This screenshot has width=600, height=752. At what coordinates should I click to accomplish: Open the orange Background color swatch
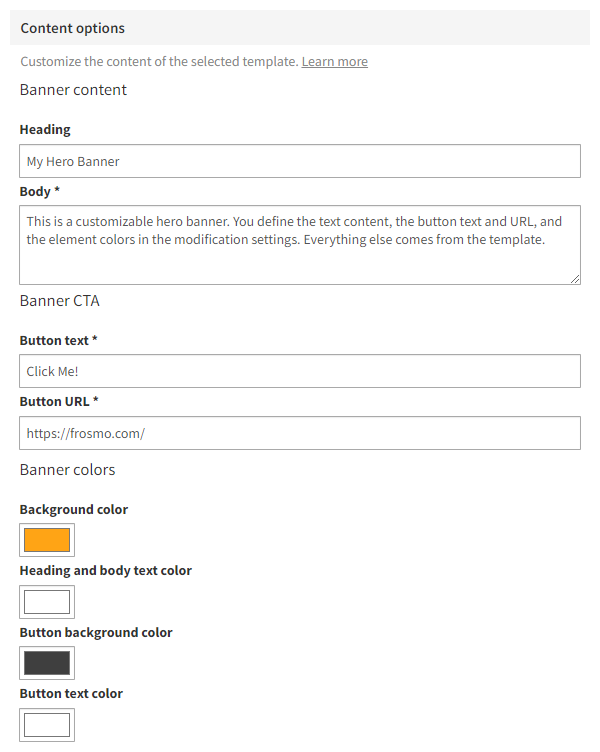coord(47,540)
